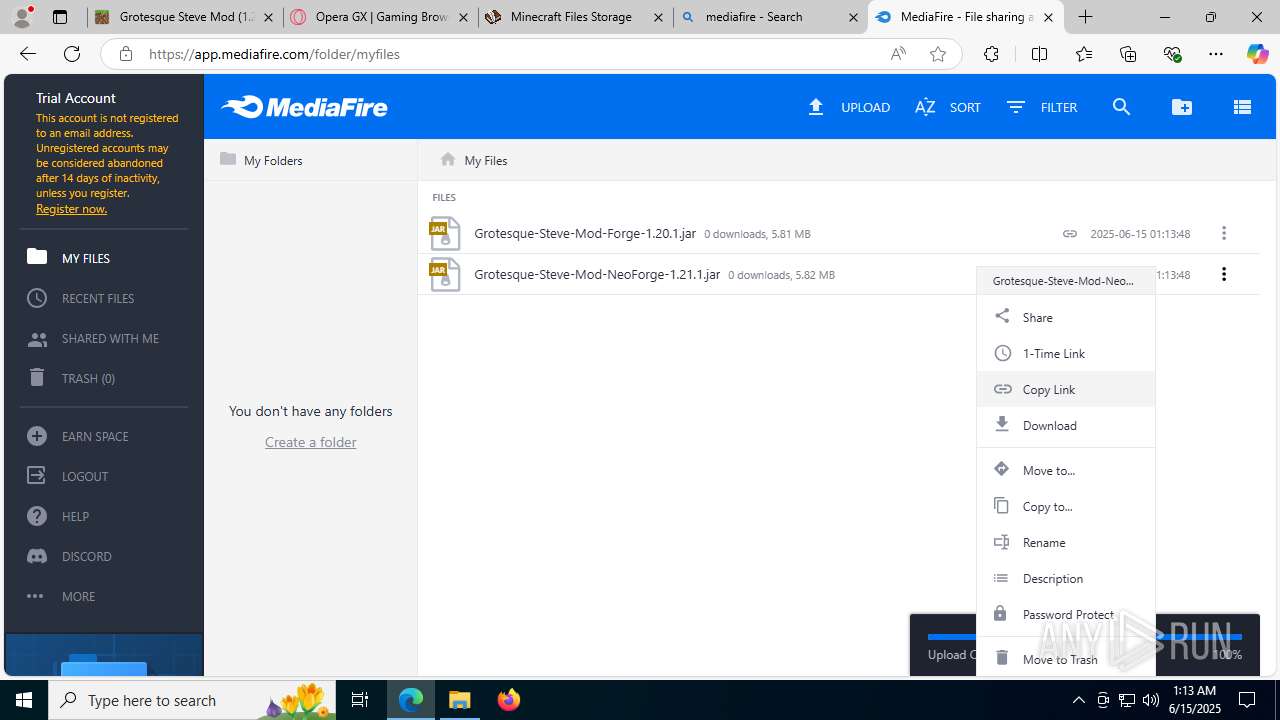Click the Windows Start button
This screenshot has height=720, width=1280.
pos(24,700)
